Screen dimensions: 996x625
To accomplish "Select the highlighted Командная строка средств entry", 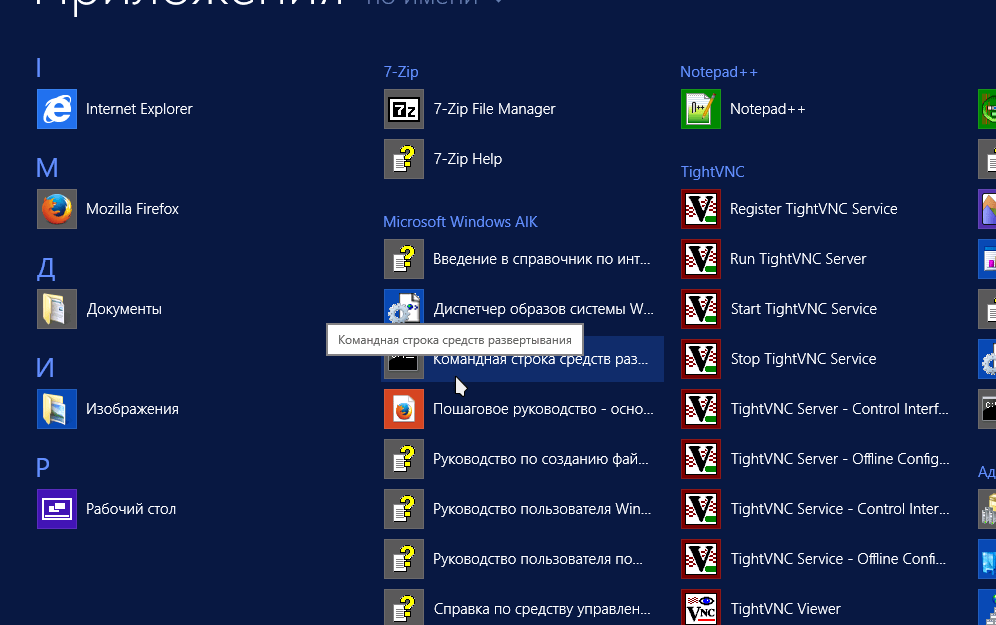I will 522,360.
